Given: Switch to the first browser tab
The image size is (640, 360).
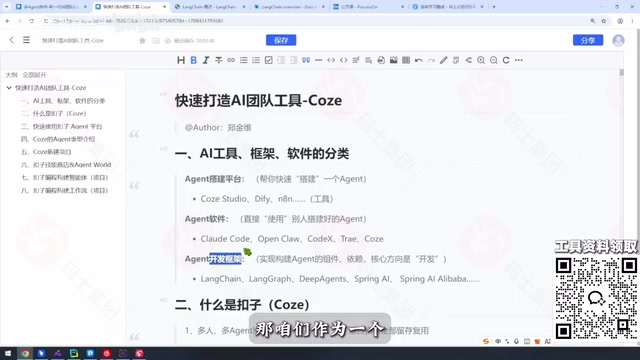Looking at the screenshot, I should [51, 7].
